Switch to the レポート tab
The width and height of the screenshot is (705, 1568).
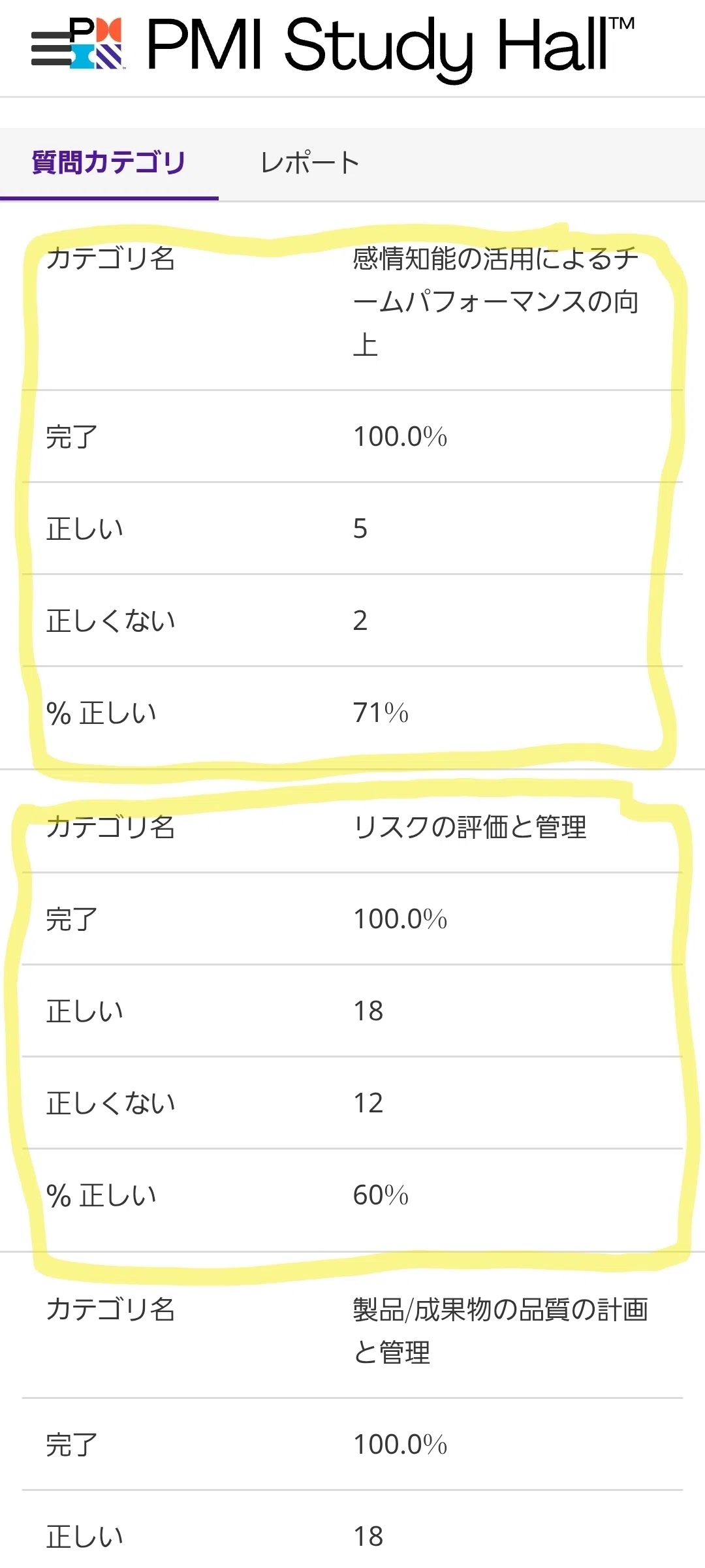coord(309,163)
